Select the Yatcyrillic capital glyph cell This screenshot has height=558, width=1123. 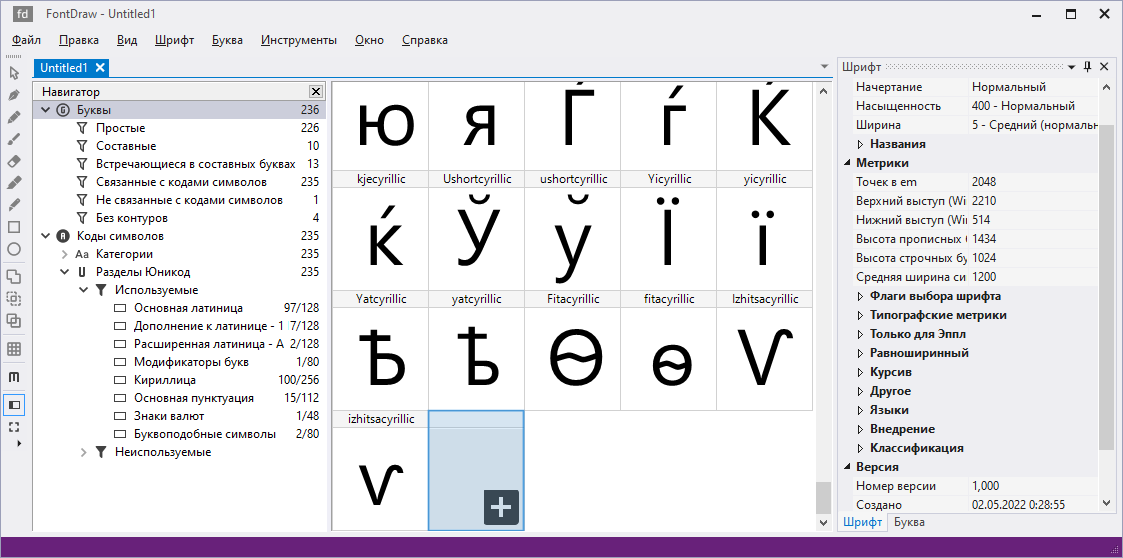click(380, 350)
